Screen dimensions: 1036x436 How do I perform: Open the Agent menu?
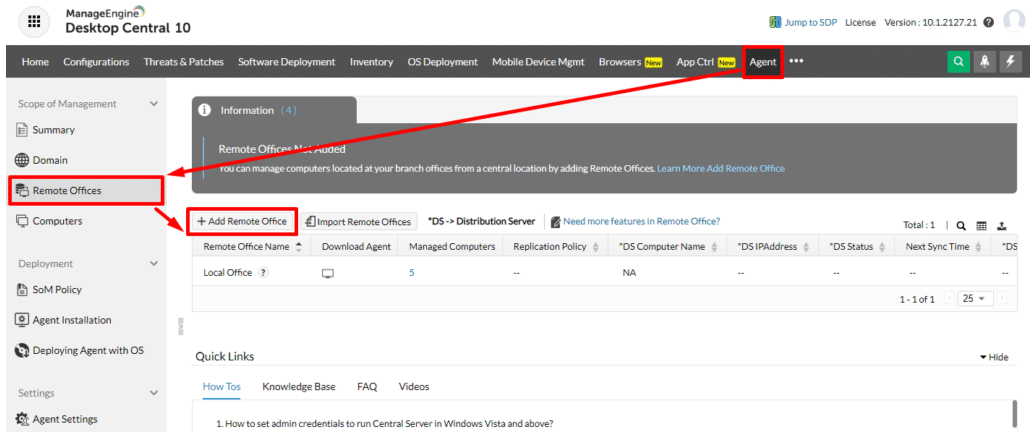[763, 62]
